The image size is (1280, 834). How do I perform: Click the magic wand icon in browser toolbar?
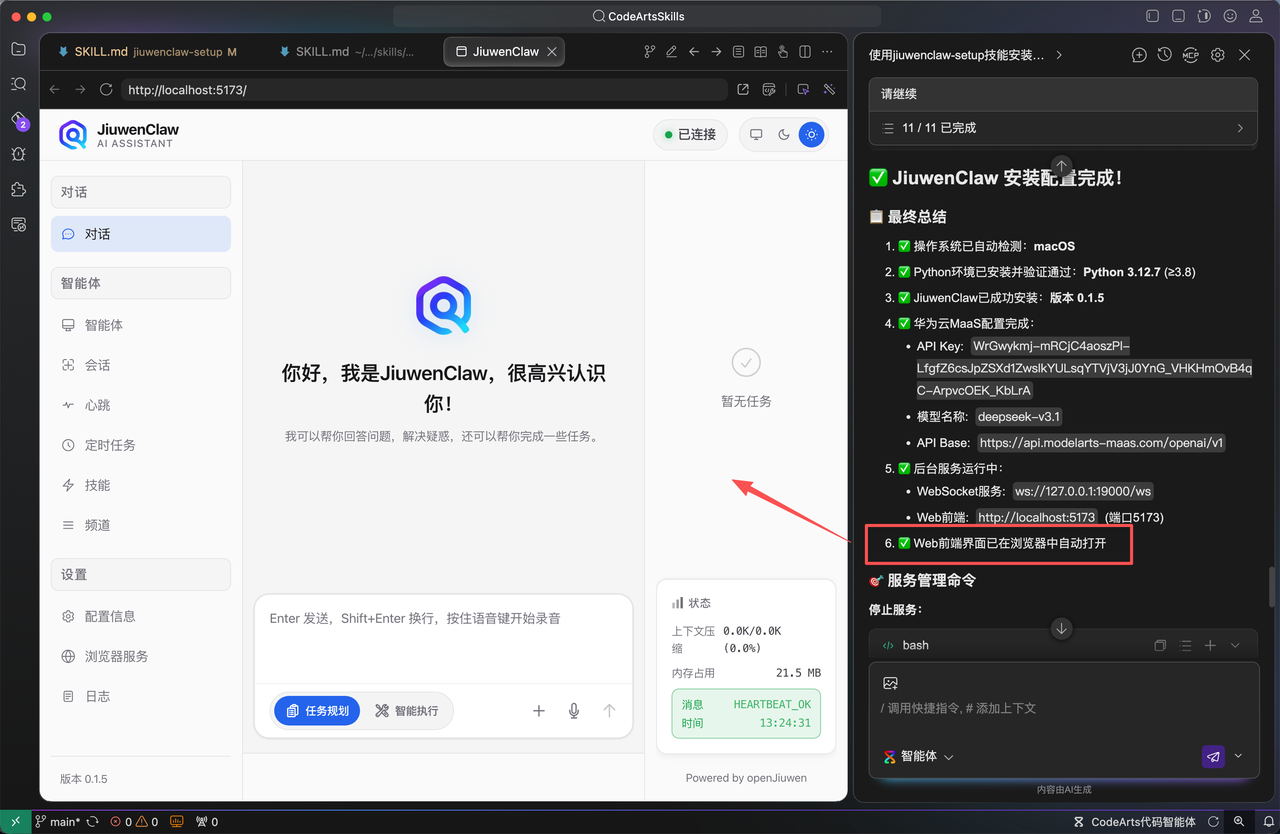click(829, 90)
